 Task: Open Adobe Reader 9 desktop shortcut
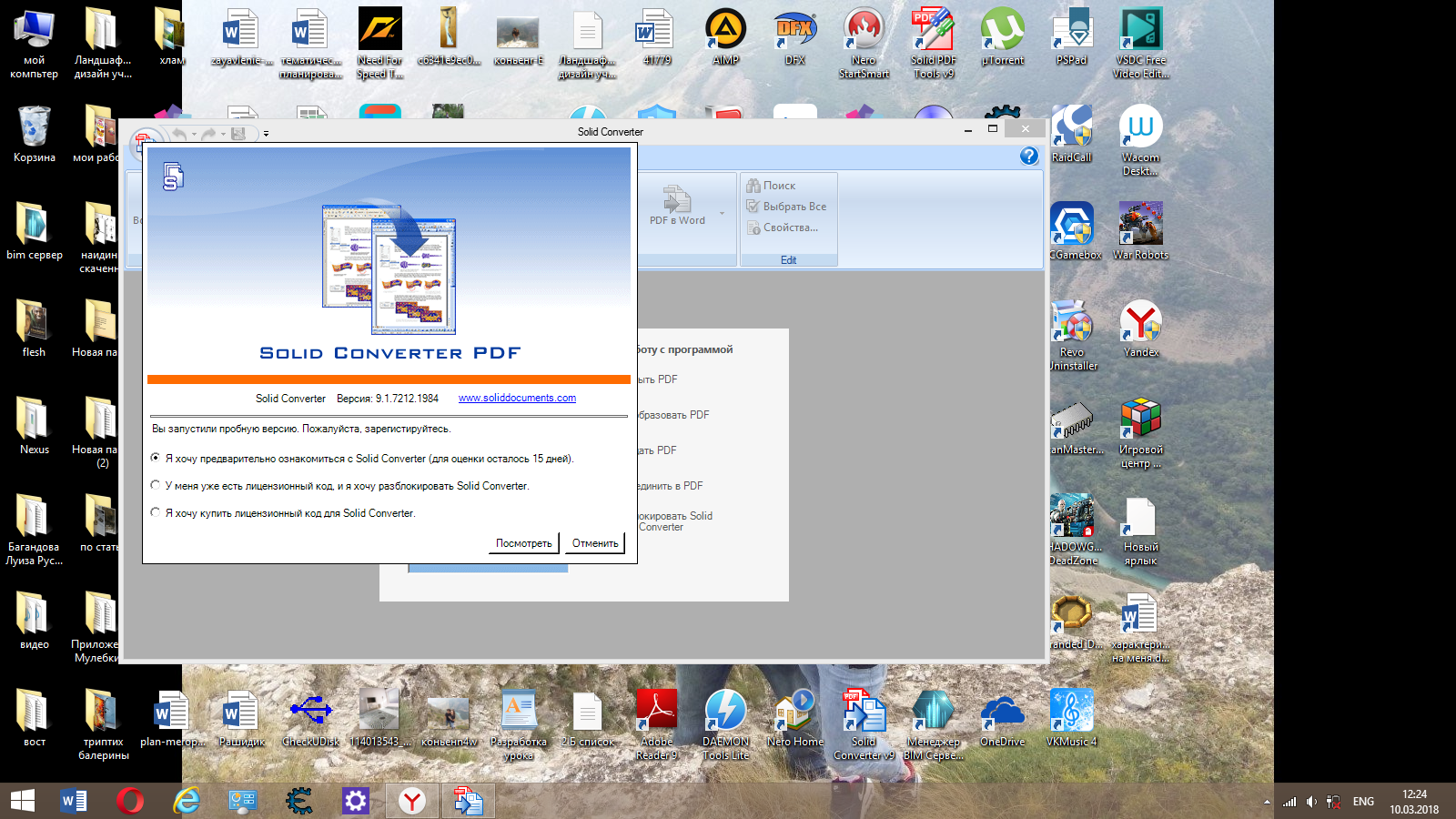tap(656, 724)
